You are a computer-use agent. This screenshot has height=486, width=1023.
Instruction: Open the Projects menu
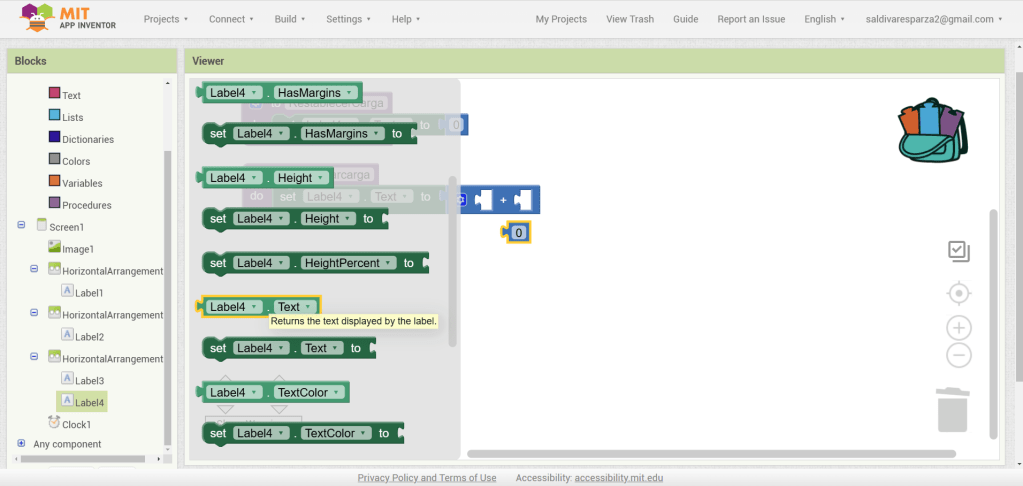pos(166,19)
